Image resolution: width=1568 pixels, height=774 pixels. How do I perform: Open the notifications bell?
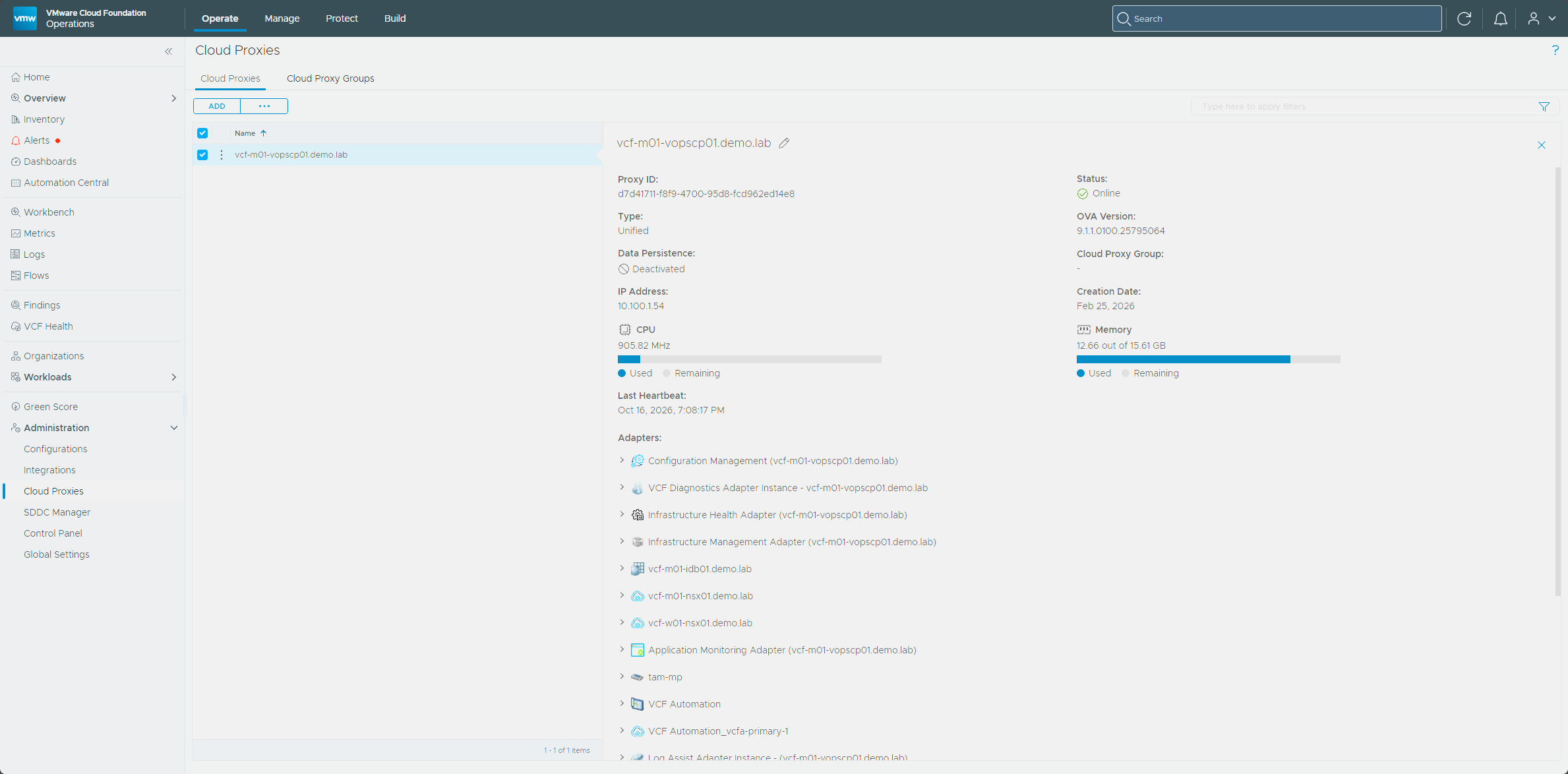pos(1500,18)
